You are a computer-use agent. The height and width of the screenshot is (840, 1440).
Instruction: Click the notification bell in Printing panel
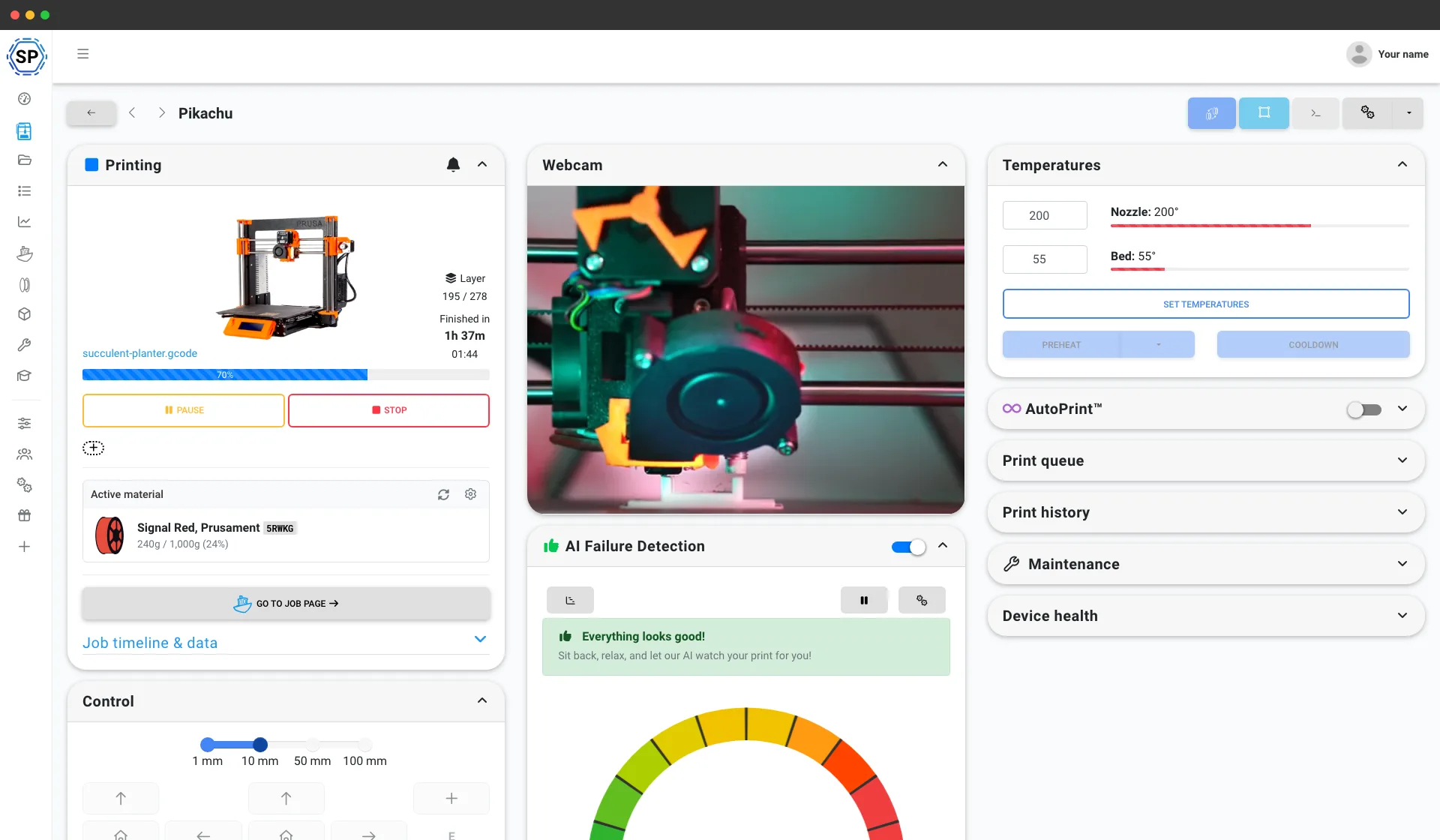tap(453, 164)
